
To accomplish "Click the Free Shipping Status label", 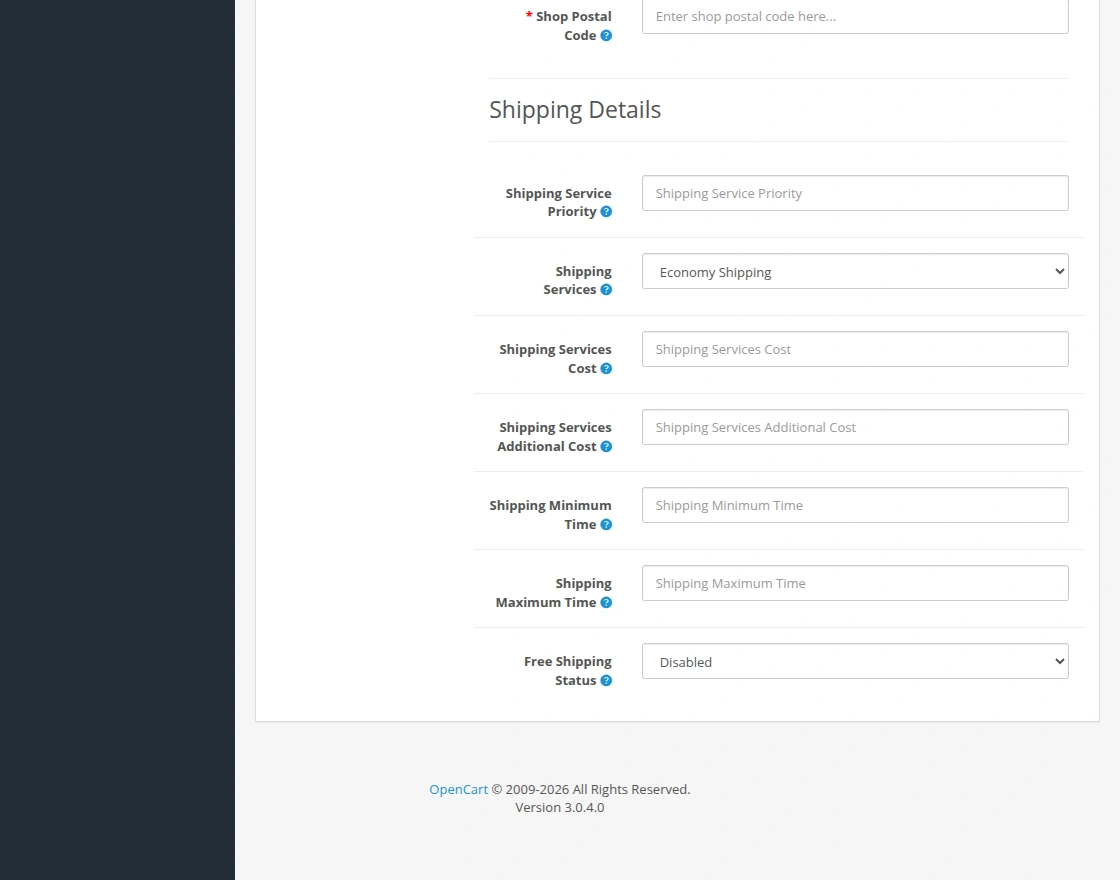I will [x=567, y=671].
